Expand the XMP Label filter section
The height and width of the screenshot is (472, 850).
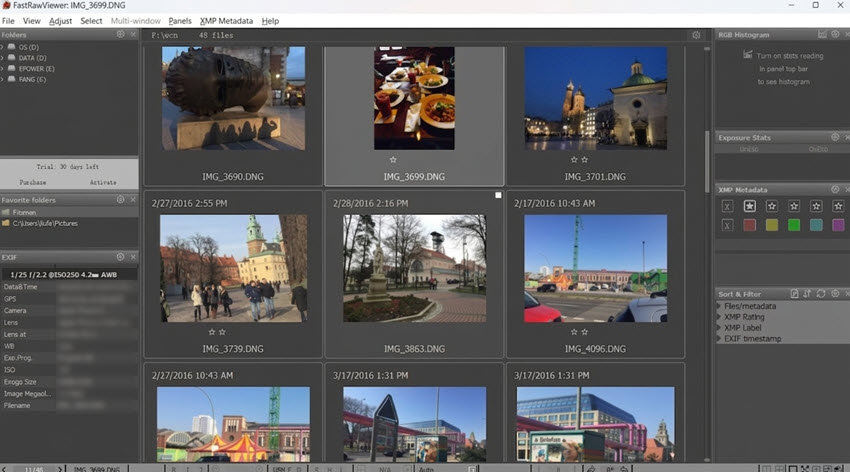point(719,328)
